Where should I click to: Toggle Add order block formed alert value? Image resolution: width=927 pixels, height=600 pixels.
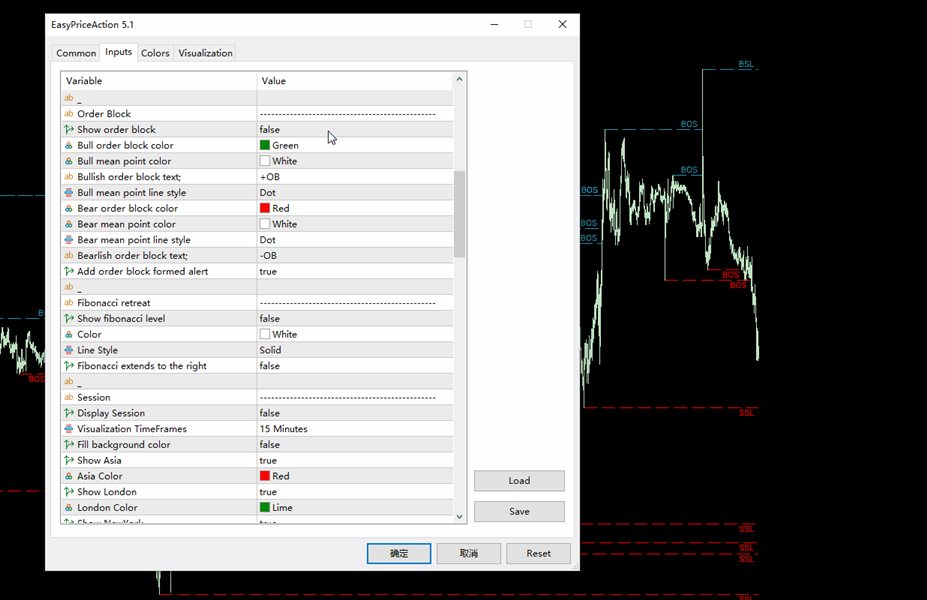(x=354, y=272)
